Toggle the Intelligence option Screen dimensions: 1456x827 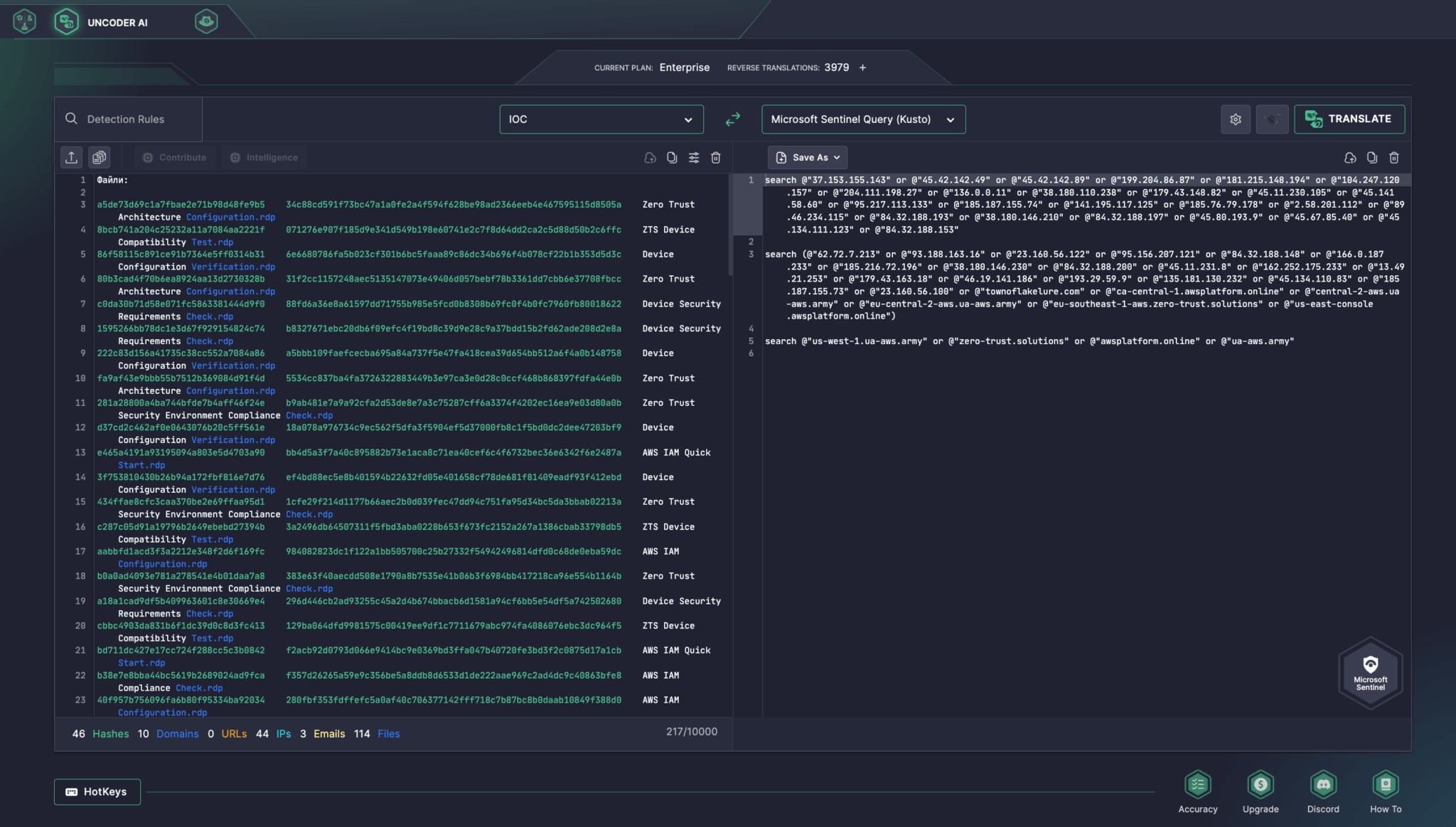pyautogui.click(x=264, y=157)
